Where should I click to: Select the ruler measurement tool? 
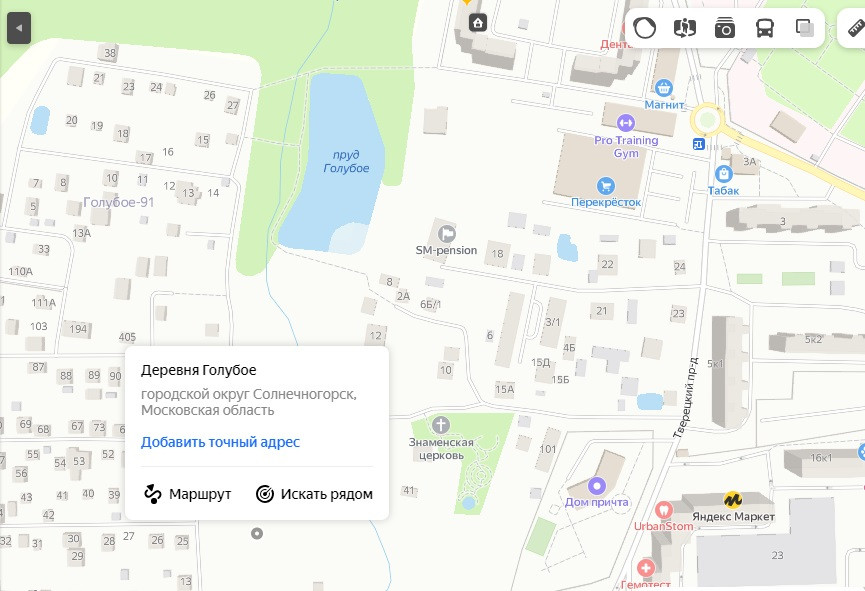point(856,26)
